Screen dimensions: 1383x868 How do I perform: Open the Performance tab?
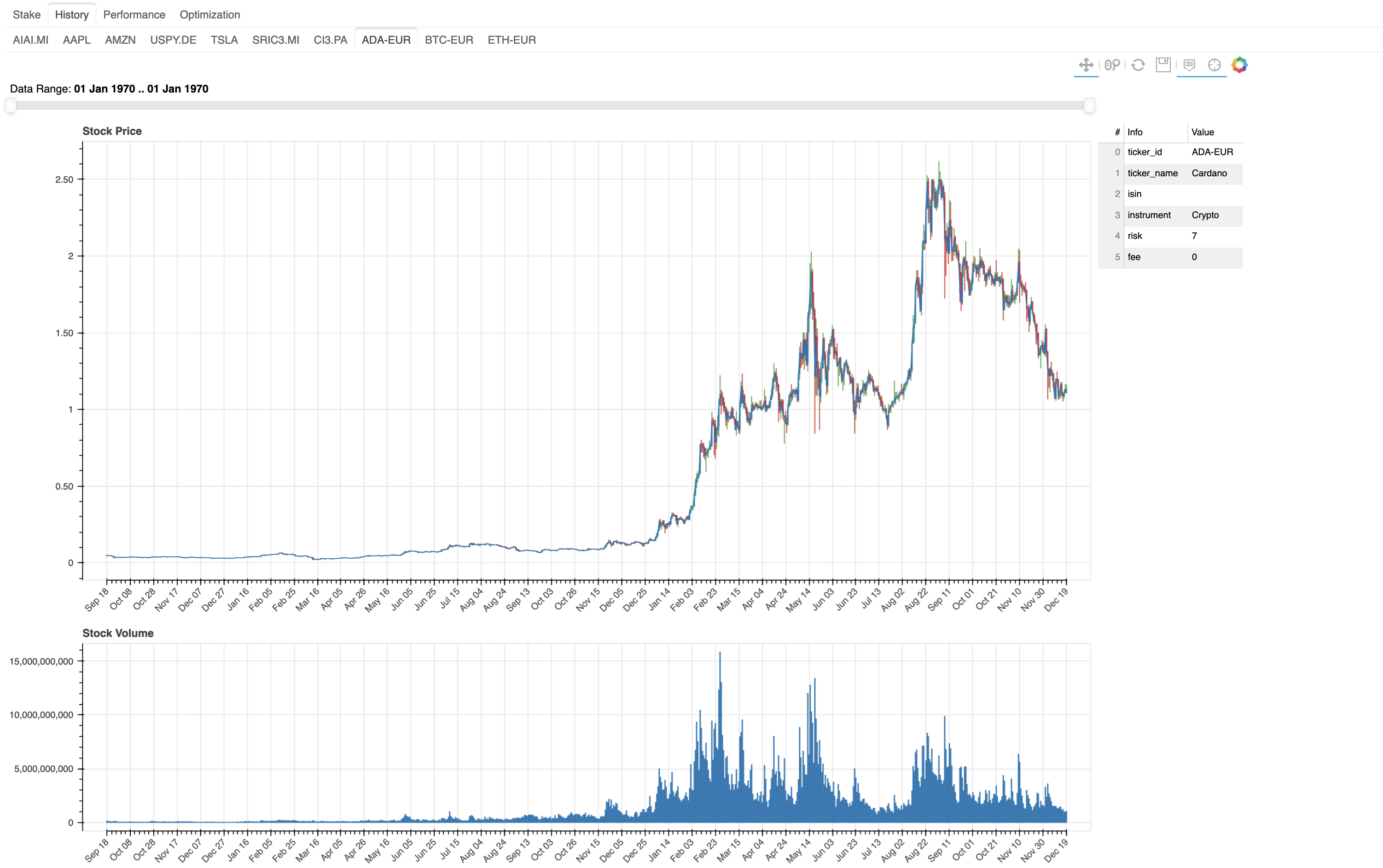tap(134, 14)
